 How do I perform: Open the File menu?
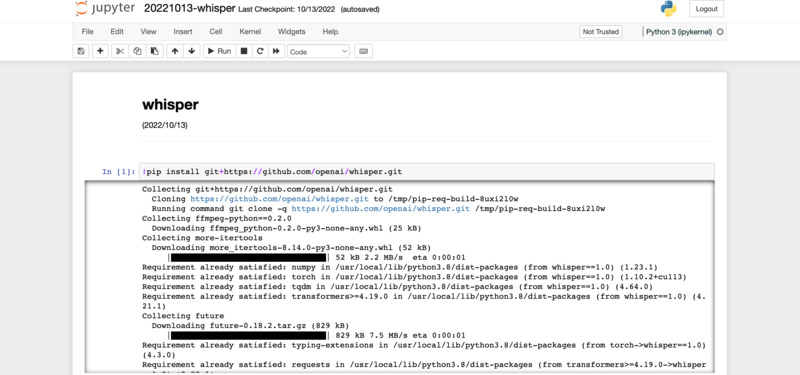pos(87,32)
